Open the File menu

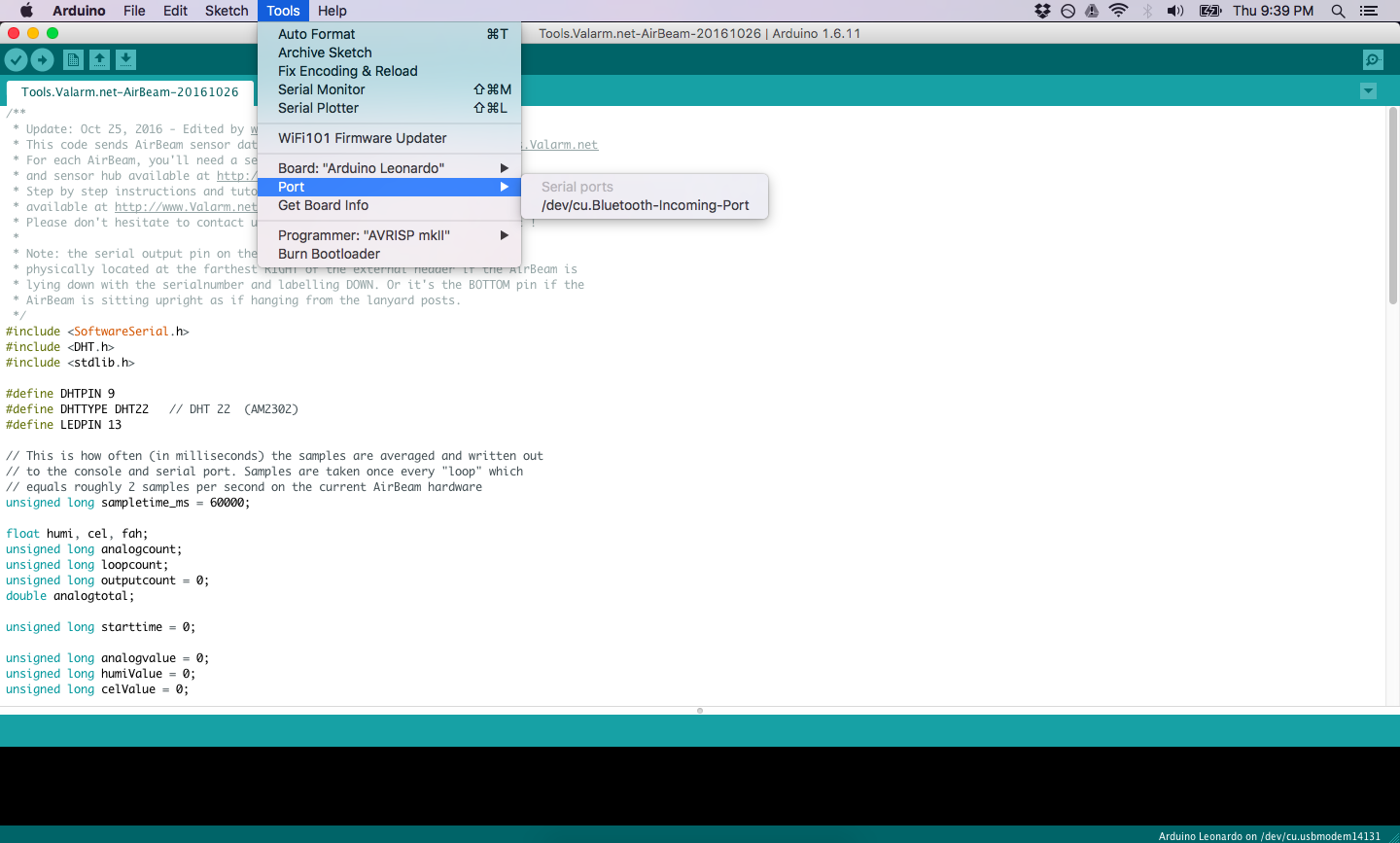[x=134, y=11]
